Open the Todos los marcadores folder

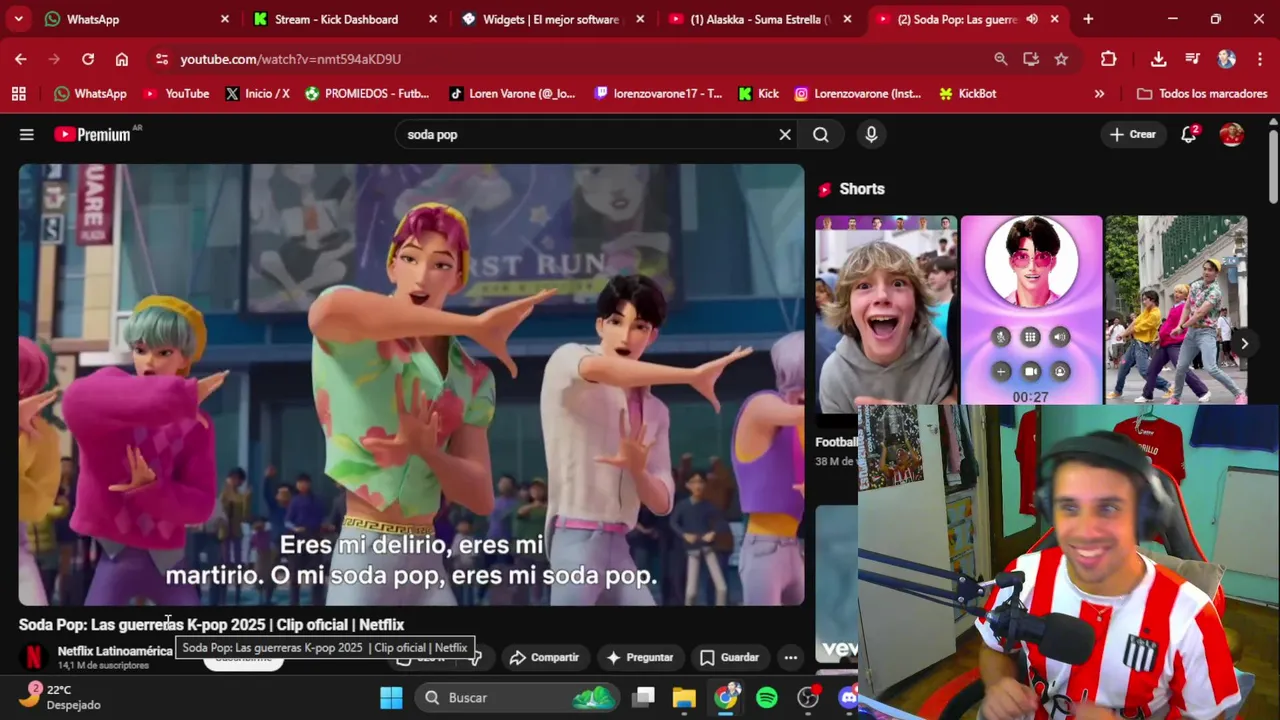pyautogui.click(x=1202, y=93)
